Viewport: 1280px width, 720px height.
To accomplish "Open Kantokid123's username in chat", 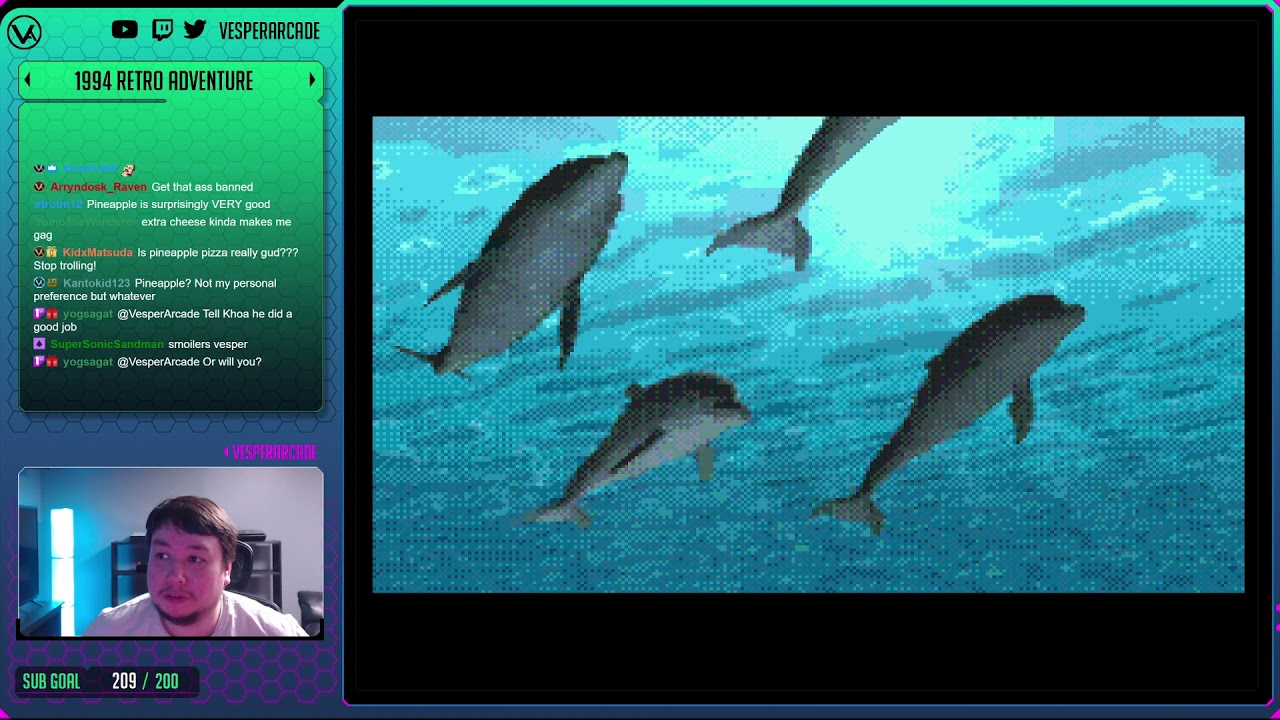I will coord(96,283).
